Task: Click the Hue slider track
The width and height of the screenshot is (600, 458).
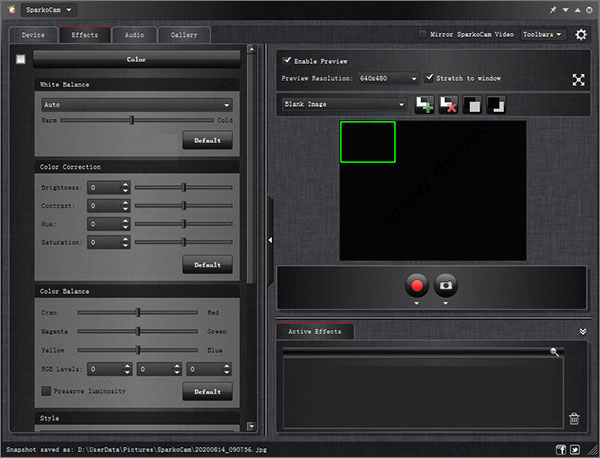Action: pyautogui.click(x=184, y=224)
